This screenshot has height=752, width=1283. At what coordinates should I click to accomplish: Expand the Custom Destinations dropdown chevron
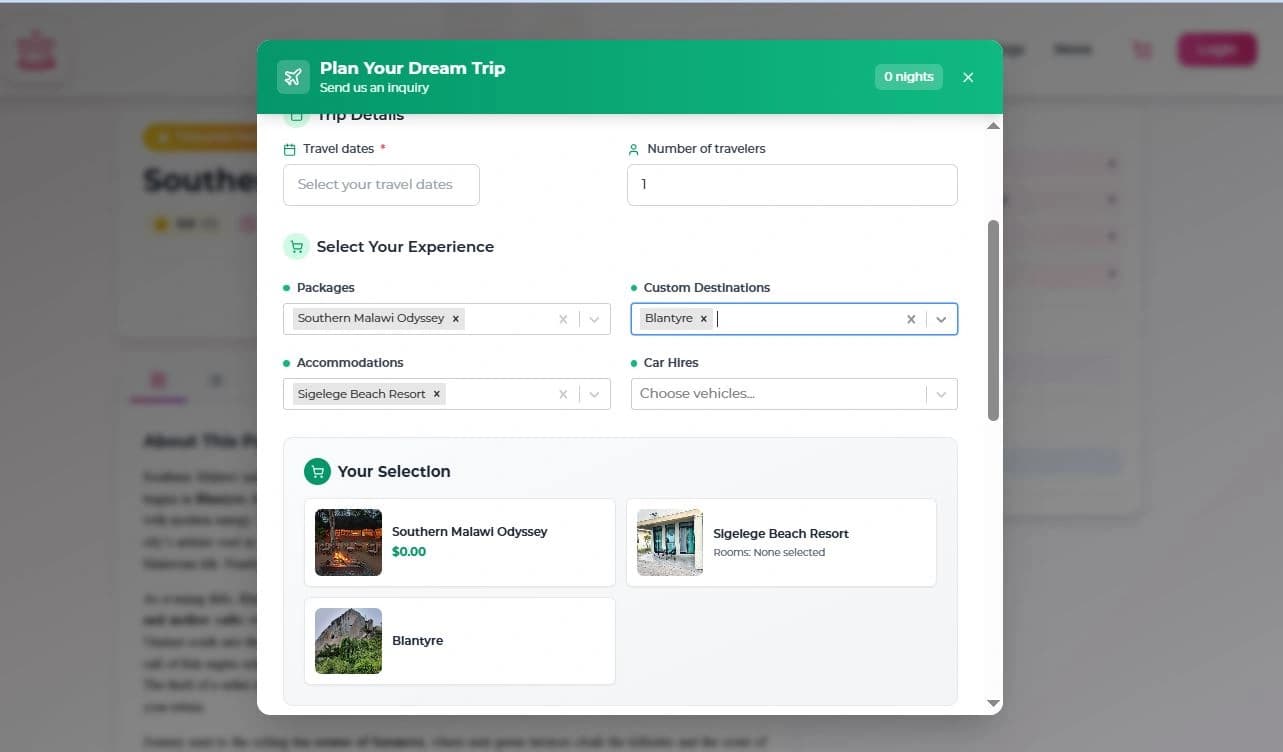pos(941,318)
